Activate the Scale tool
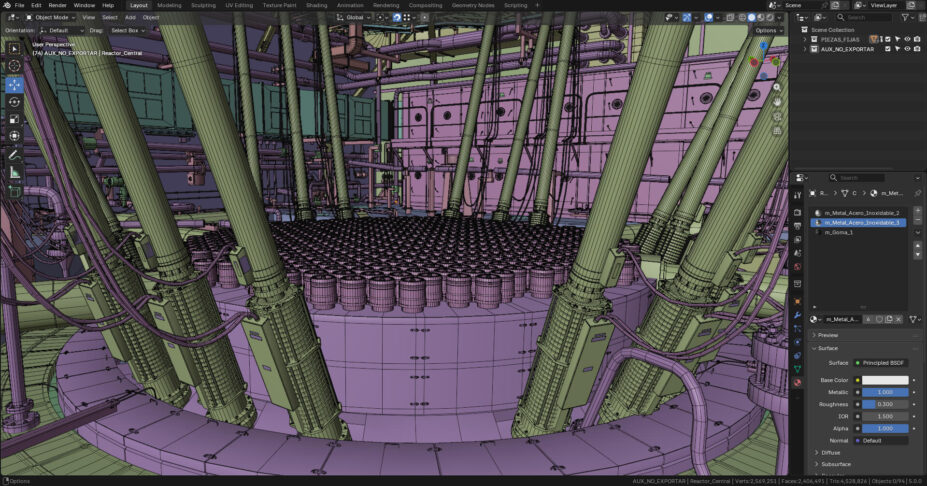 [x=14, y=119]
